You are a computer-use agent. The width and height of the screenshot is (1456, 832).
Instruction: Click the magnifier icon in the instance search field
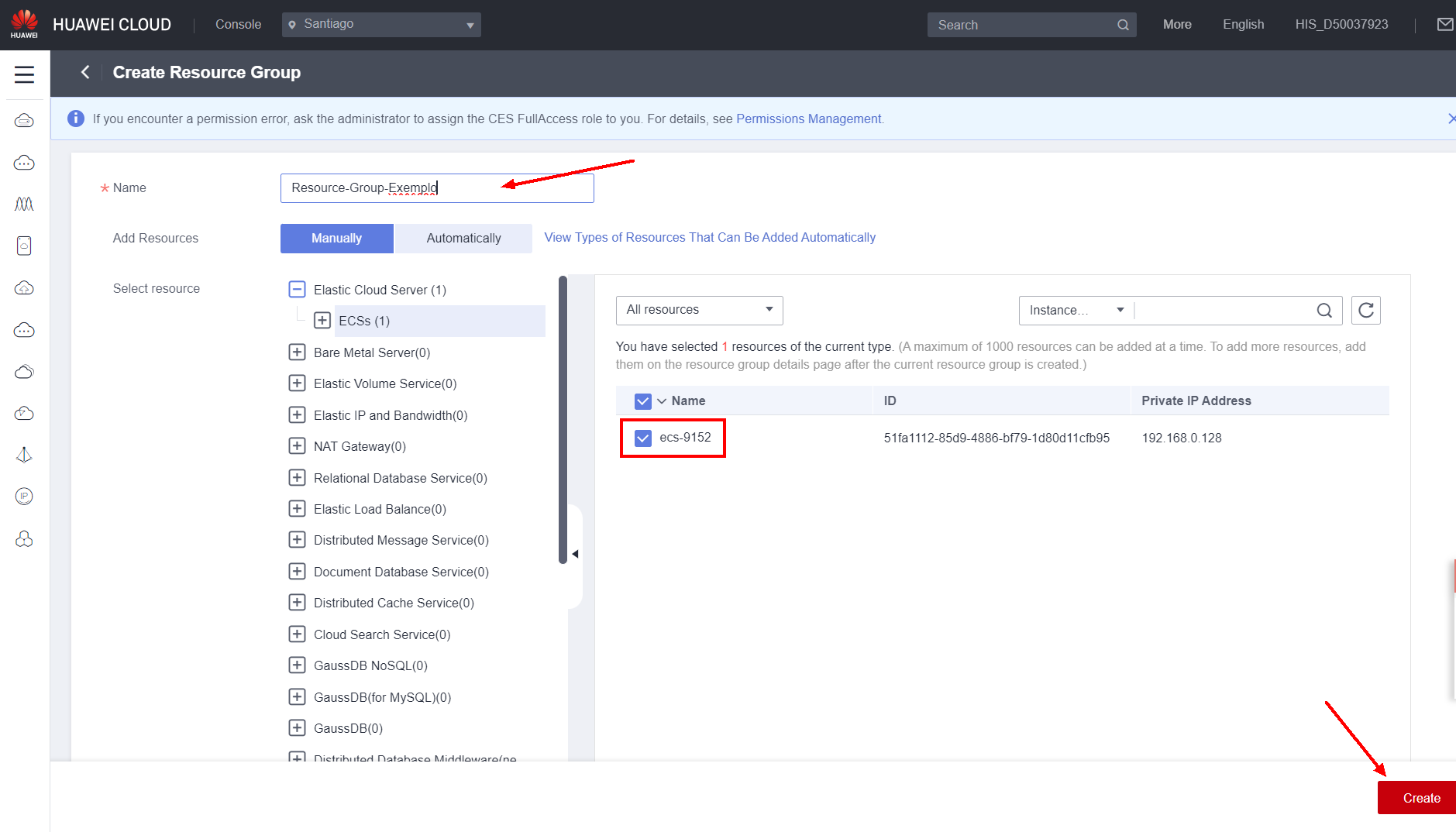coord(1324,311)
